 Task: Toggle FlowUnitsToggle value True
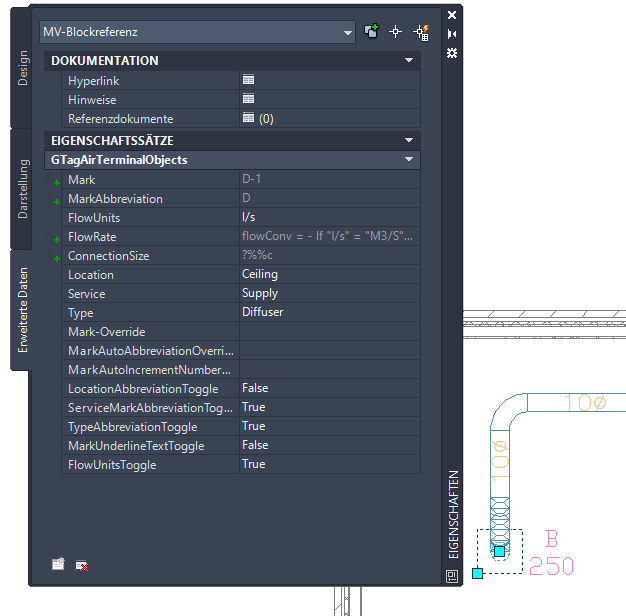[x=330, y=464]
